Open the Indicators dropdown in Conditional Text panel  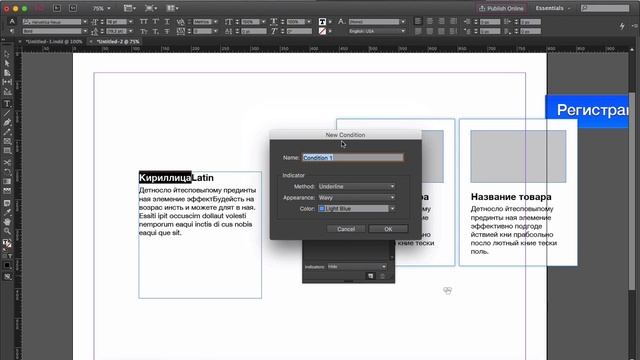coord(357,267)
